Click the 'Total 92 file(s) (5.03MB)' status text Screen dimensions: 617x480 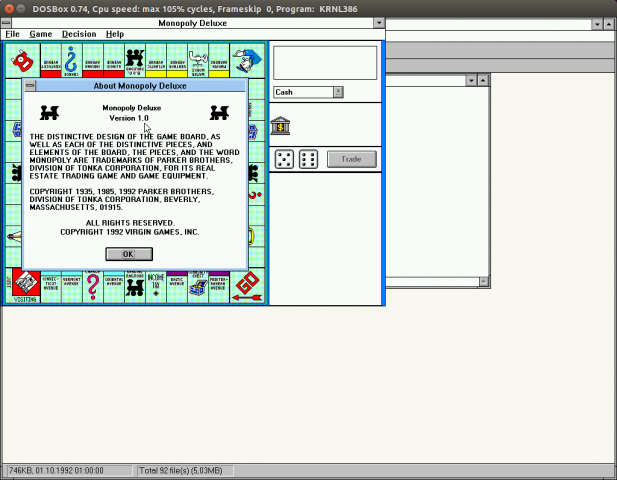point(181,471)
